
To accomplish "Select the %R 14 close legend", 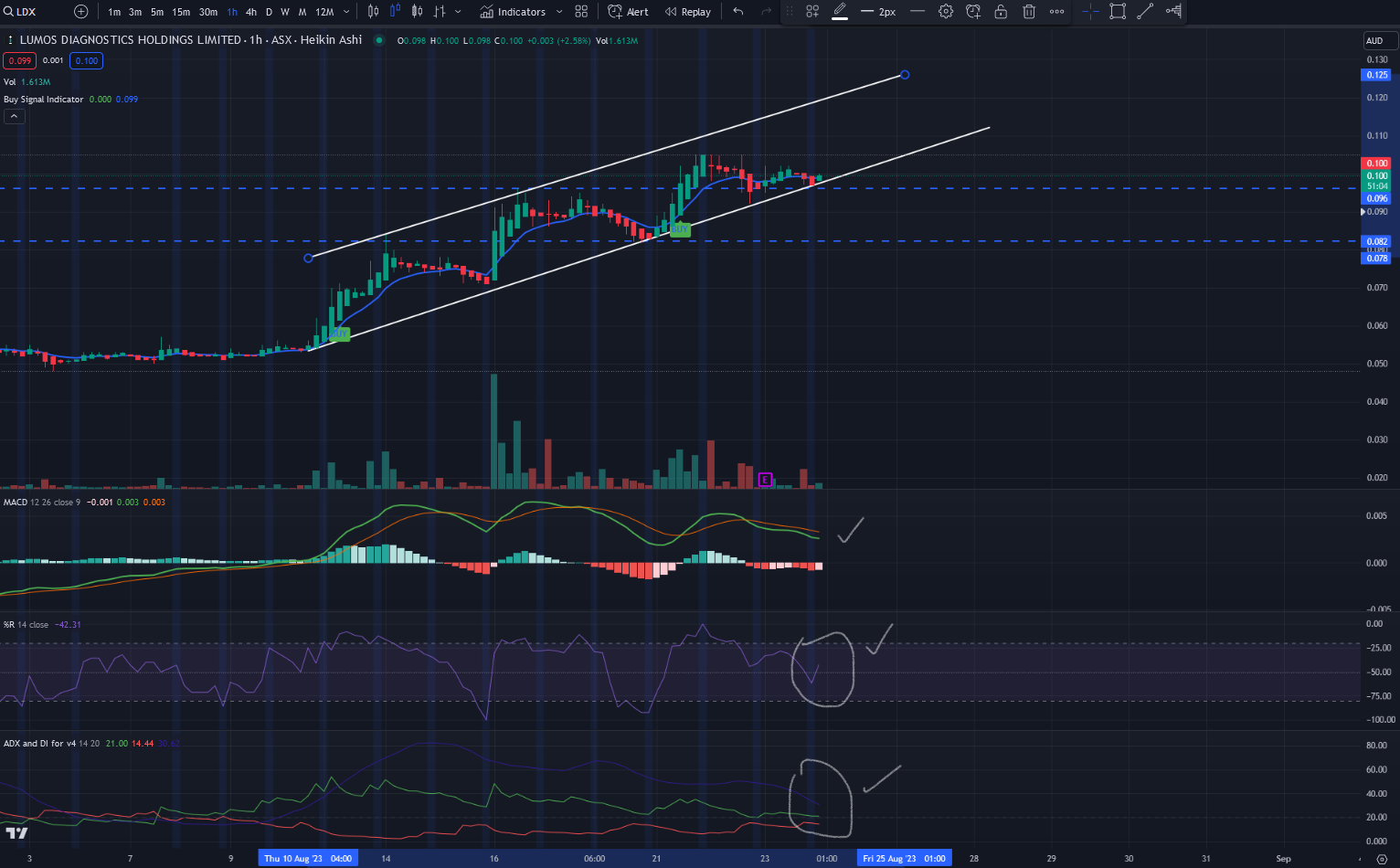I will click(x=42, y=624).
